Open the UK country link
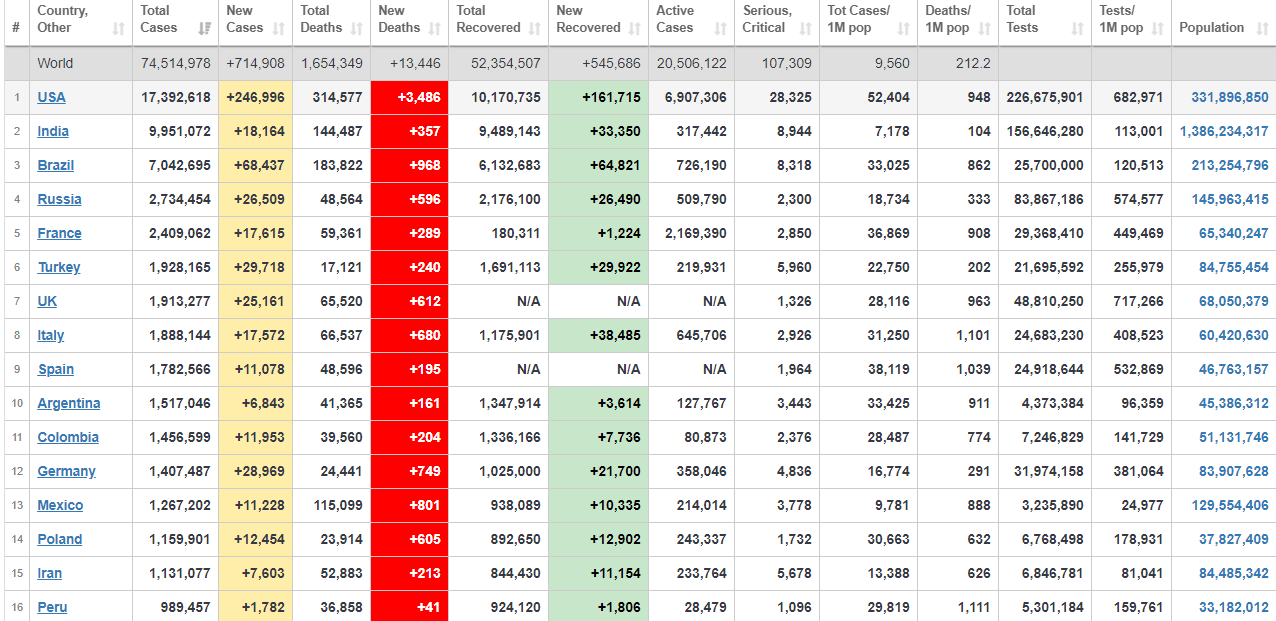Viewport: 1276px width, 621px height. pos(47,301)
